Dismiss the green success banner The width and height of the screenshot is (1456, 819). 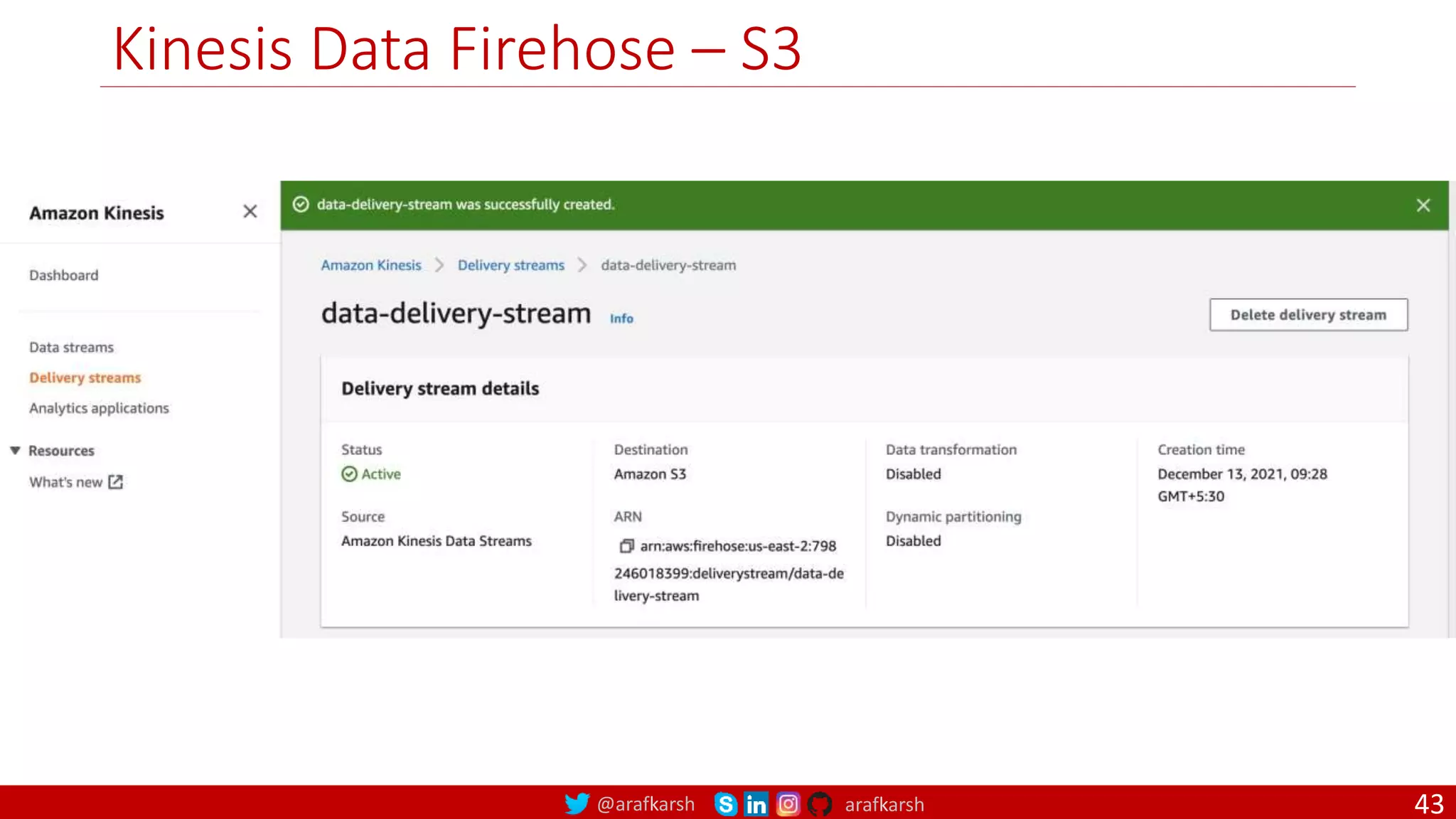tap(1423, 205)
